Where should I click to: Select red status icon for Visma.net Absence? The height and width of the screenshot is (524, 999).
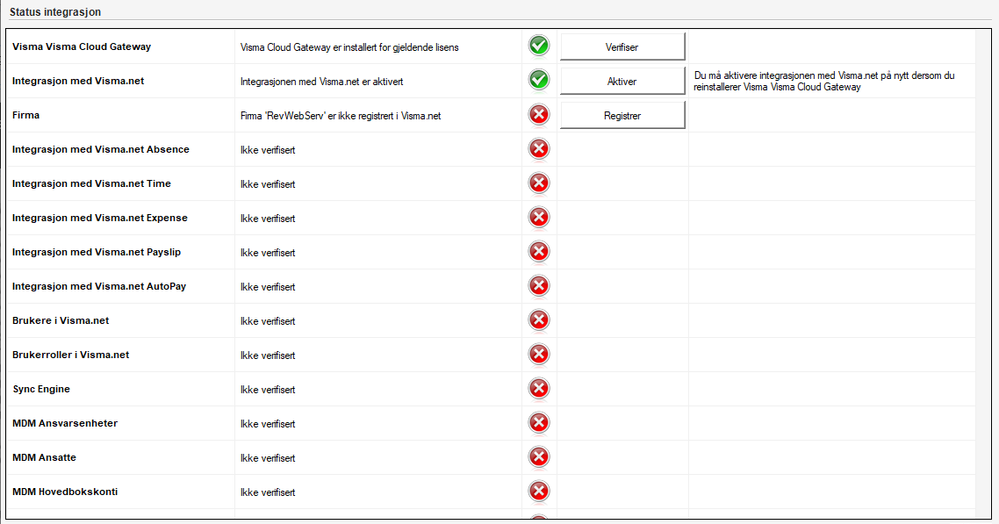(x=539, y=149)
